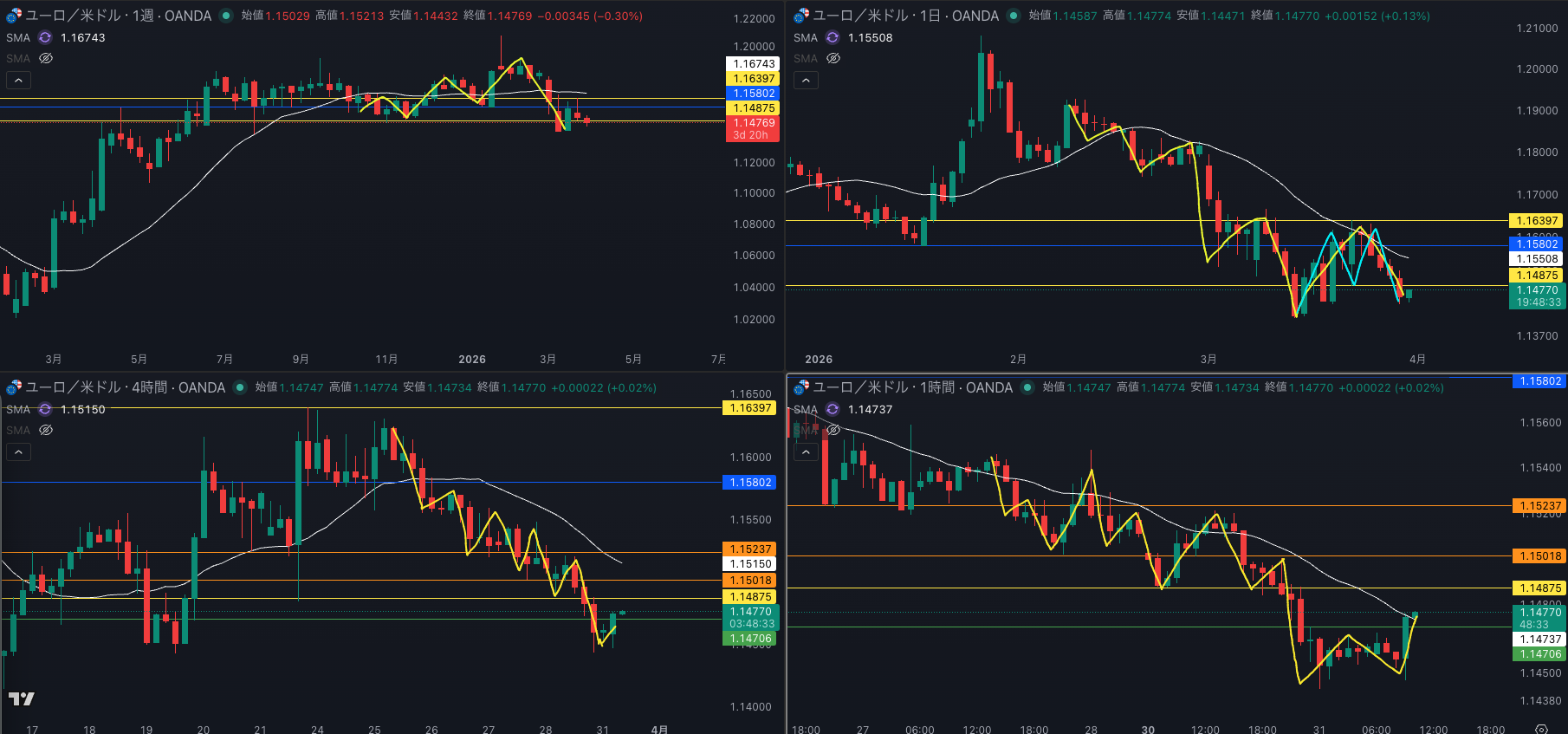1568x734 pixels.
Task: Click the EUR/USD flag icon on weekly chart
Action: 14,16
